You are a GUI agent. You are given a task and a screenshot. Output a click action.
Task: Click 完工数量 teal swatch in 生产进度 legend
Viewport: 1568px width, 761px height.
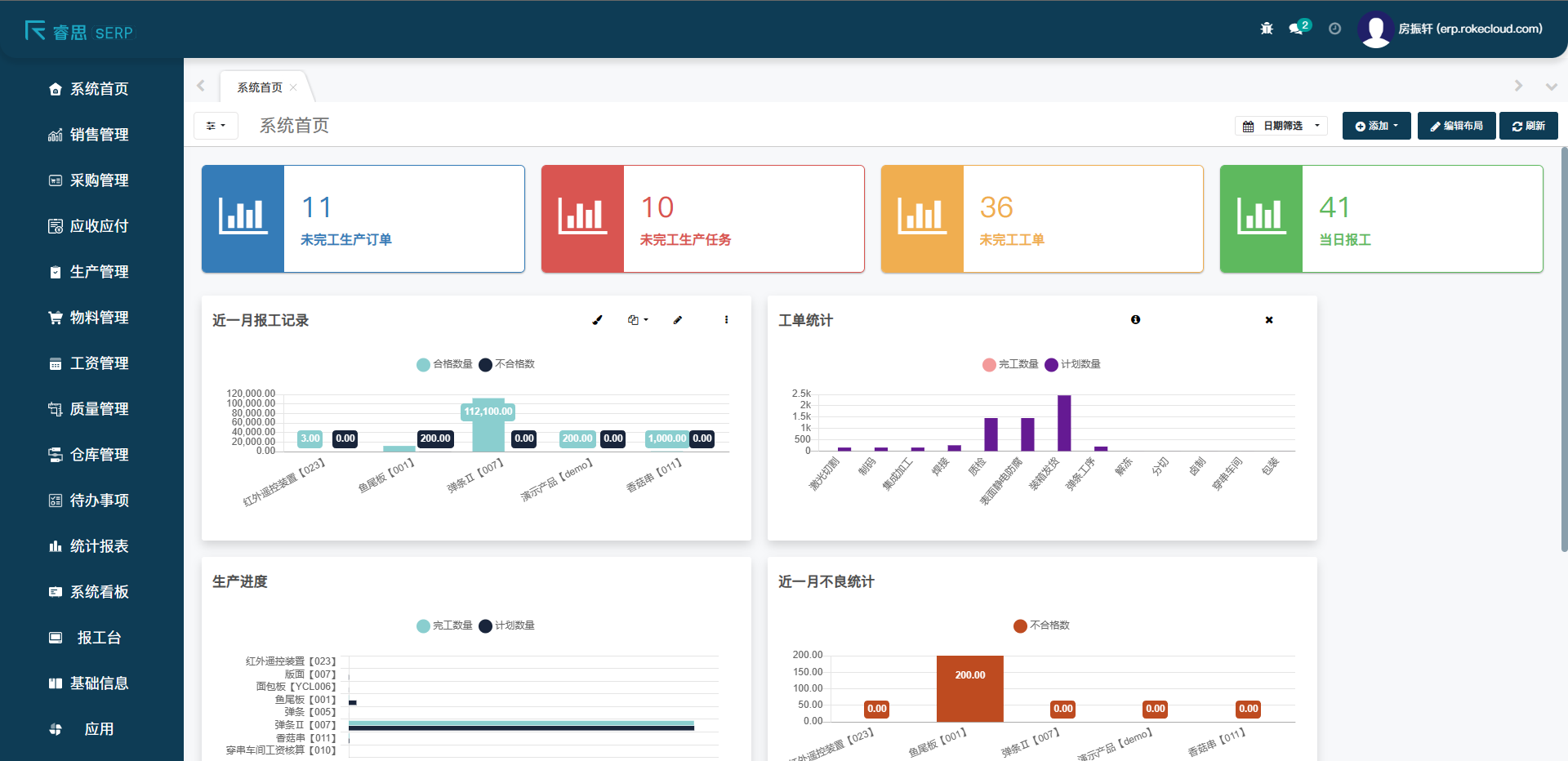[423, 626]
